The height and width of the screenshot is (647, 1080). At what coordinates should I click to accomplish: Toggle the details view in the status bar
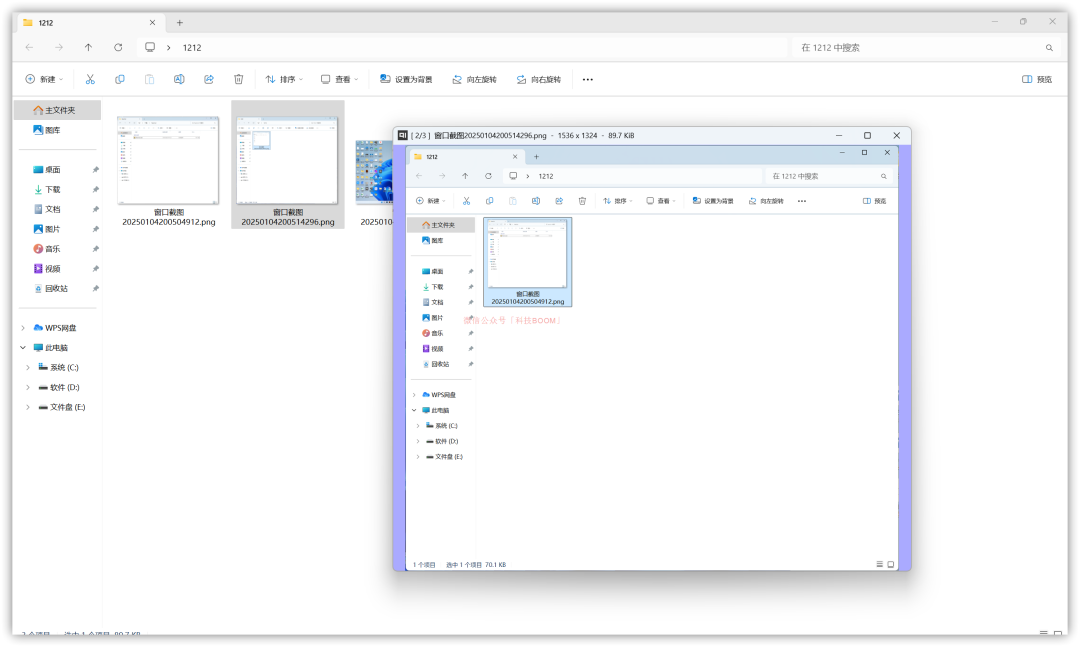click(x=1044, y=633)
